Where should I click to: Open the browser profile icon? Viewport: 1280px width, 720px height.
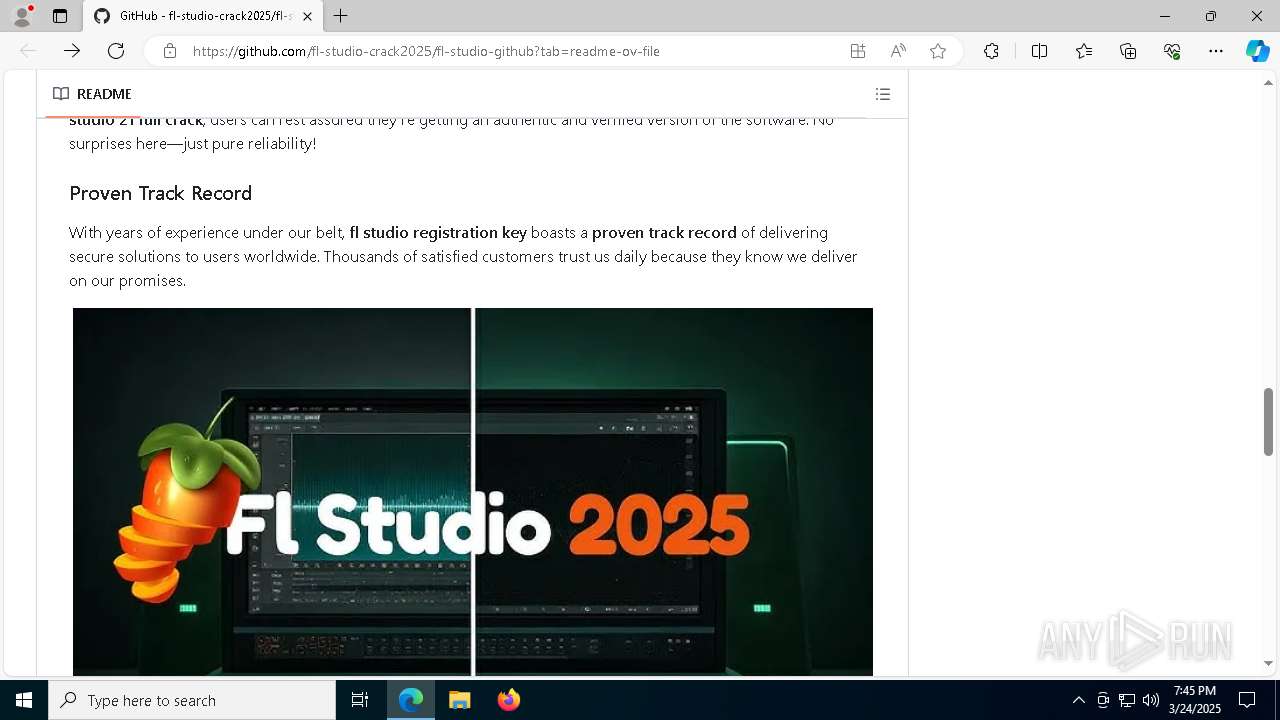tap(22, 16)
